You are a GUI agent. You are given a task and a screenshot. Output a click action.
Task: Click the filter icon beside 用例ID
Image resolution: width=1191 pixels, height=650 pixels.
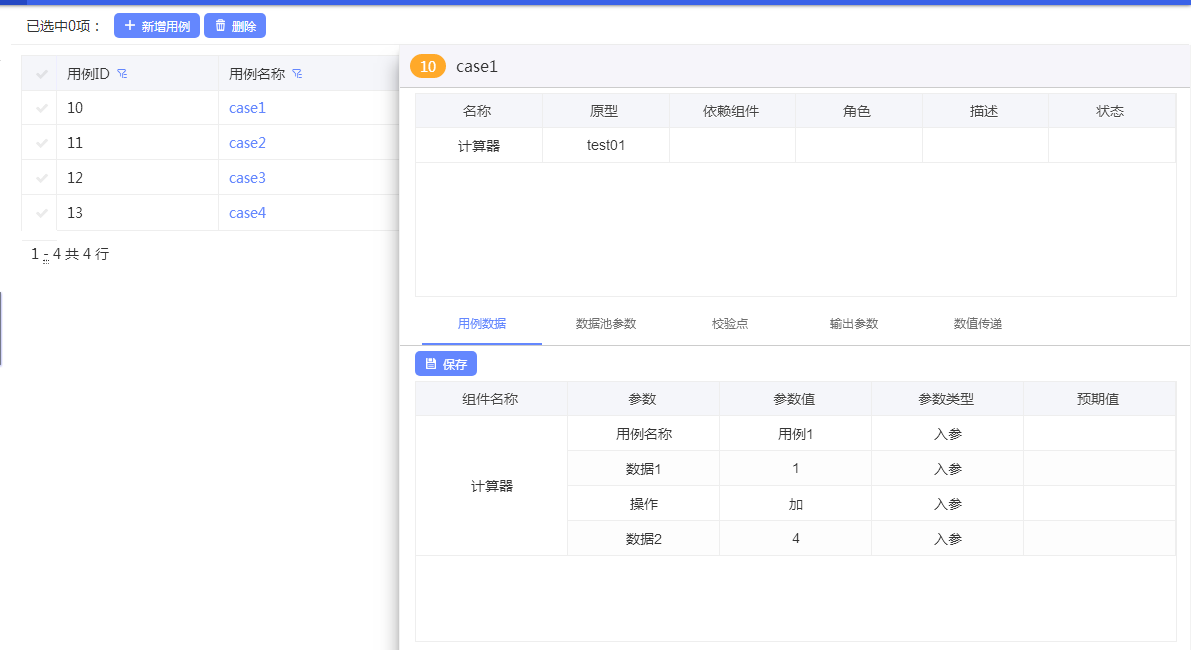122,74
